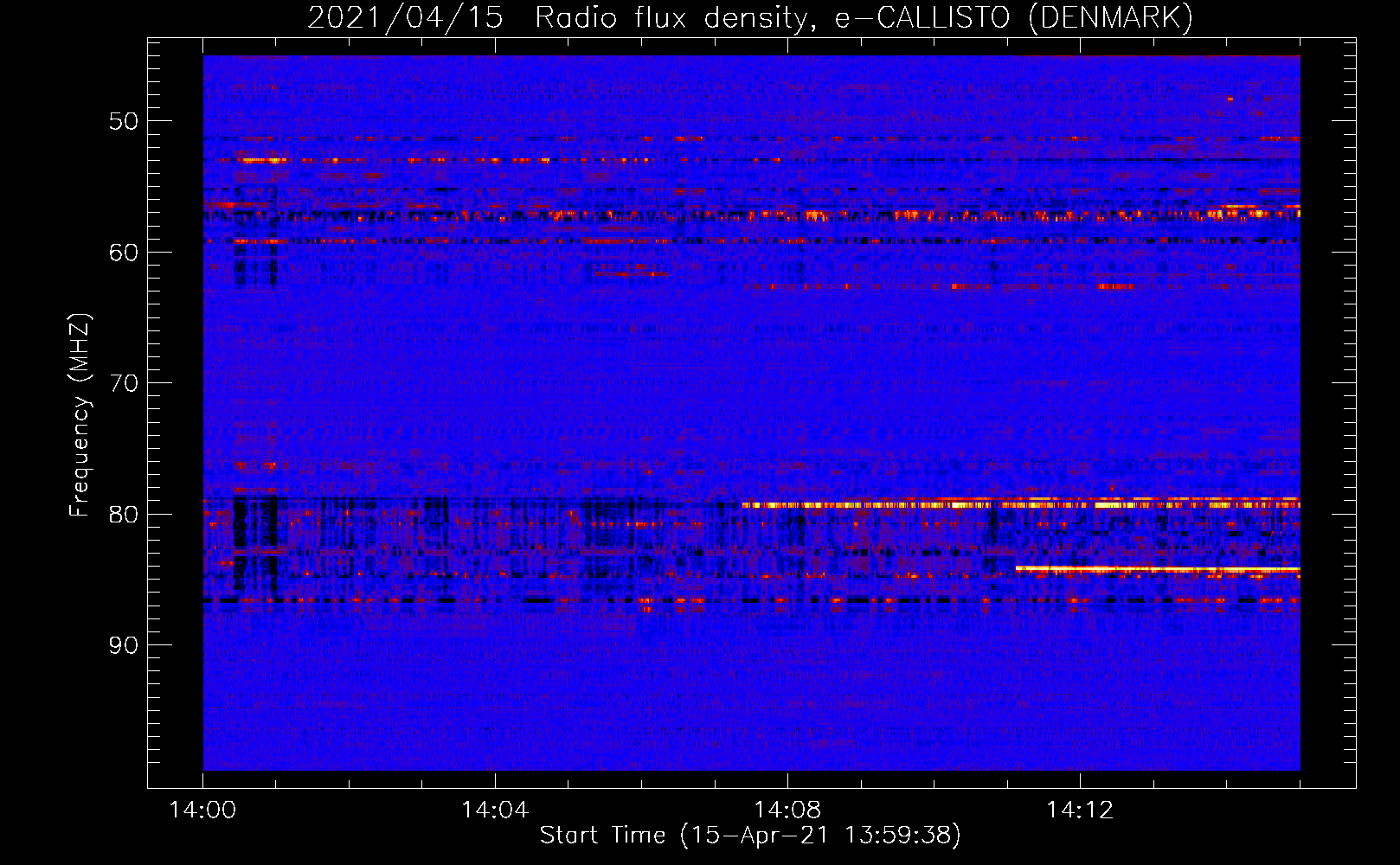Click the 14:08 time tick label
1400x865 pixels.
(x=787, y=810)
